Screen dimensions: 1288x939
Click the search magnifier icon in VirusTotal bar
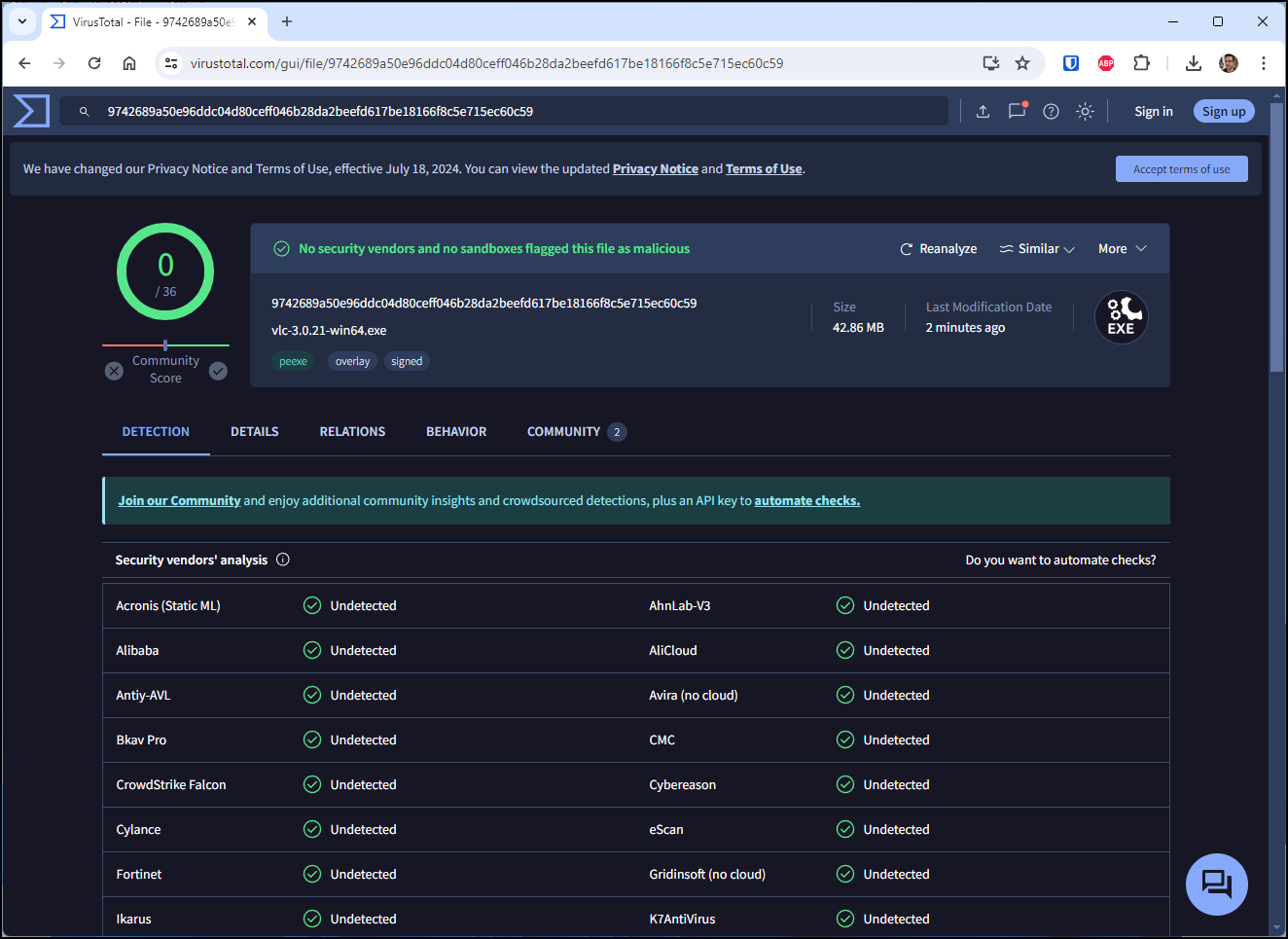[85, 112]
